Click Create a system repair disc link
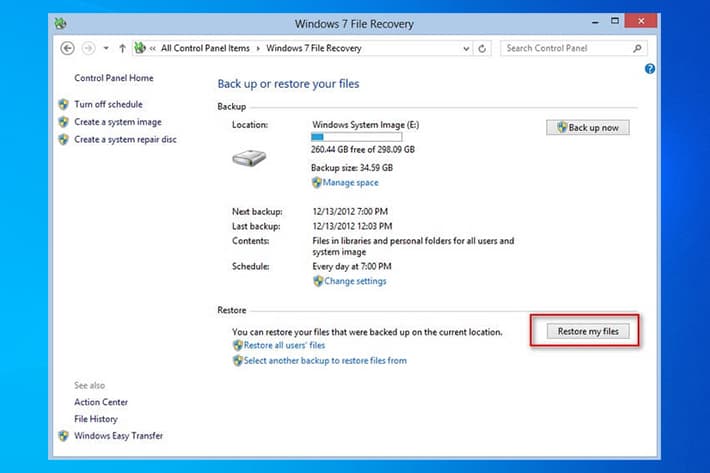 125,139
